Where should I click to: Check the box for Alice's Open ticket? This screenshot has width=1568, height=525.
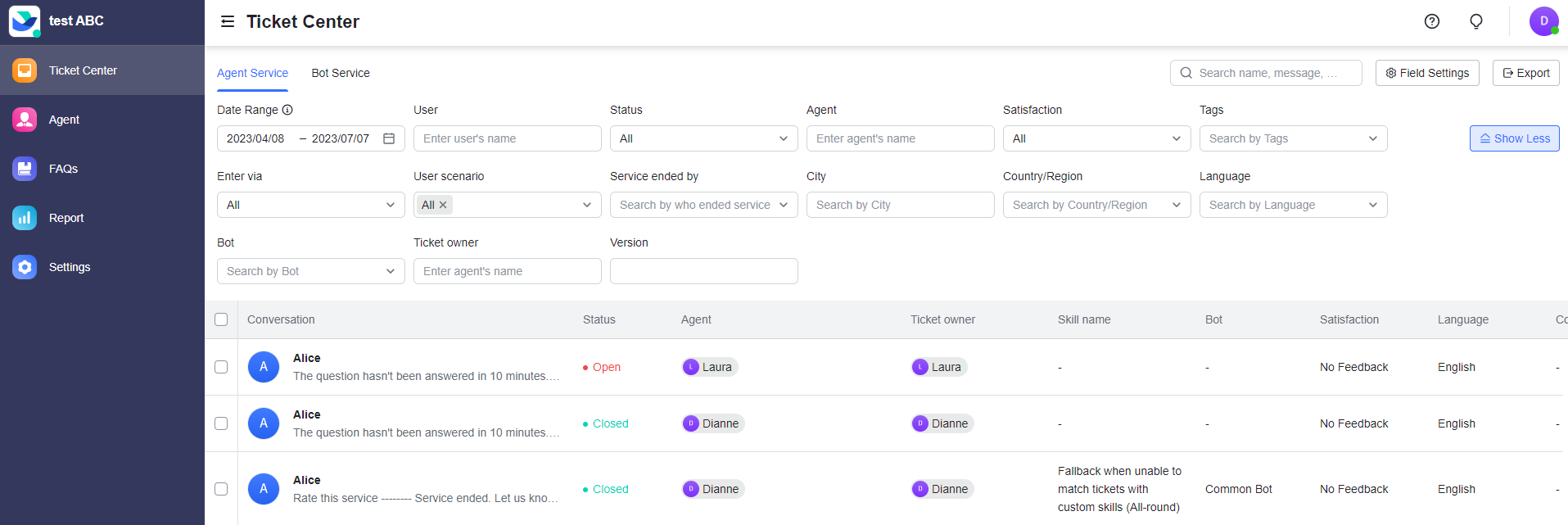[221, 367]
